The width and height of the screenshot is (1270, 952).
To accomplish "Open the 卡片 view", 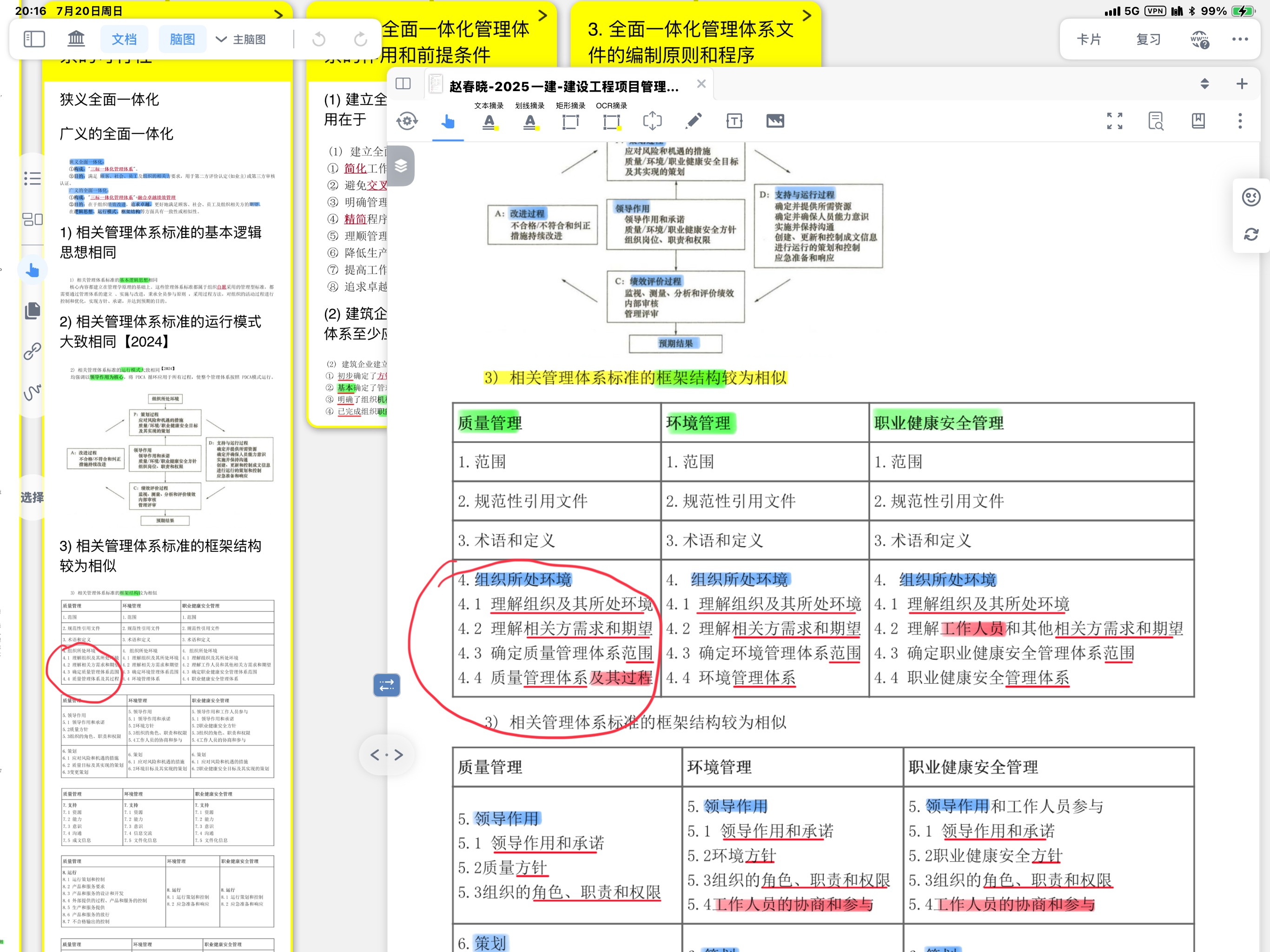I will 1089,39.
